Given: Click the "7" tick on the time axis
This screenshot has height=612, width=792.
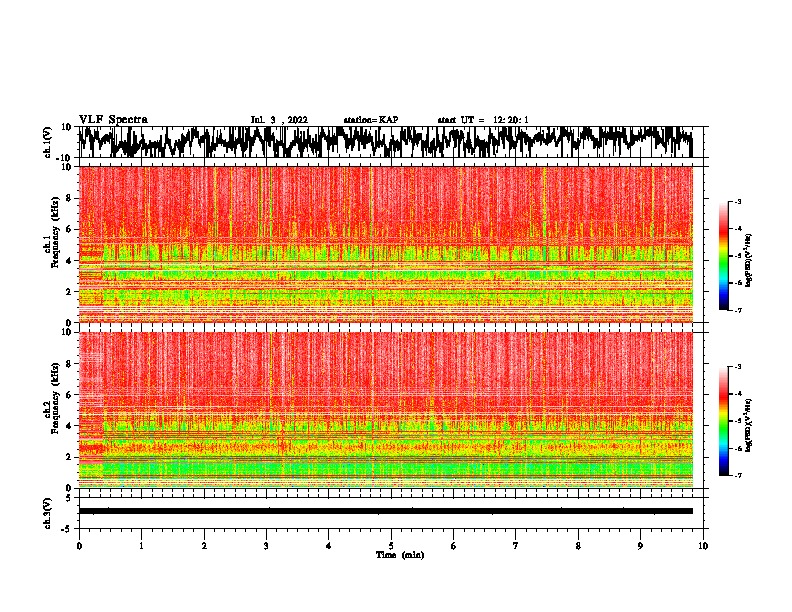Looking at the screenshot, I should click(x=516, y=546).
